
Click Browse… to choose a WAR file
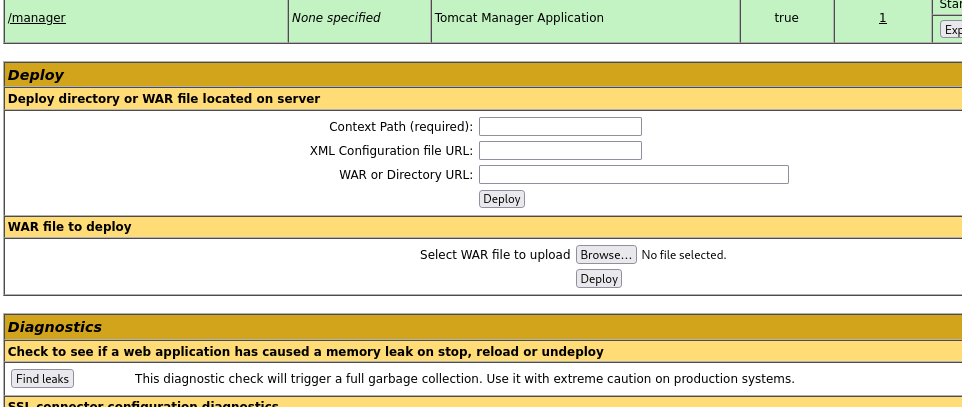(606, 255)
